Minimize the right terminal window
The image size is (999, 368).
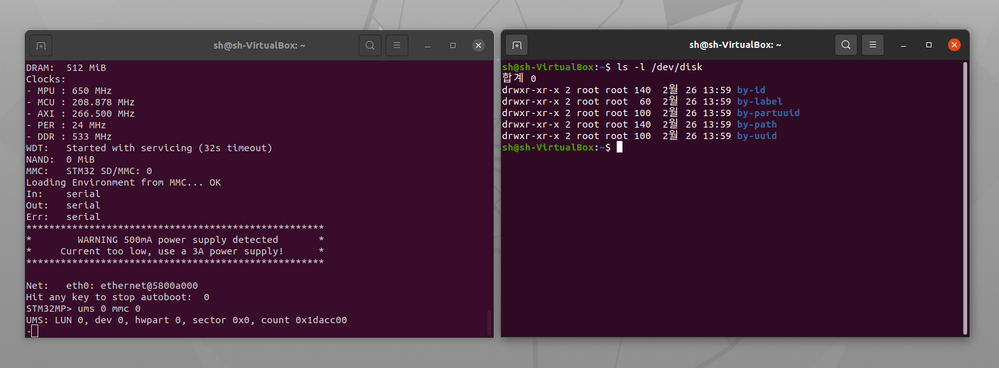click(x=903, y=46)
